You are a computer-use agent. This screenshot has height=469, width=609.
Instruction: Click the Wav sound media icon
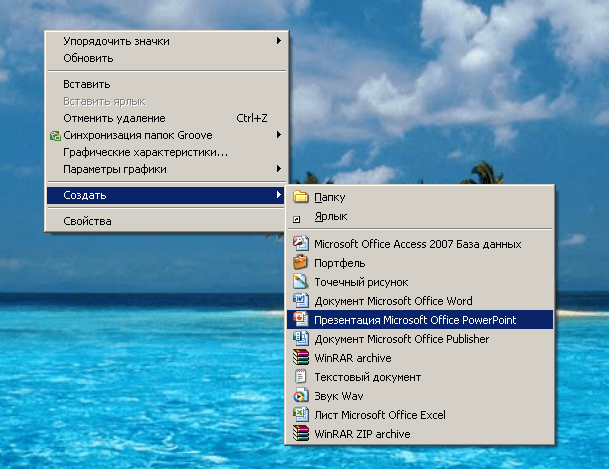pos(300,396)
